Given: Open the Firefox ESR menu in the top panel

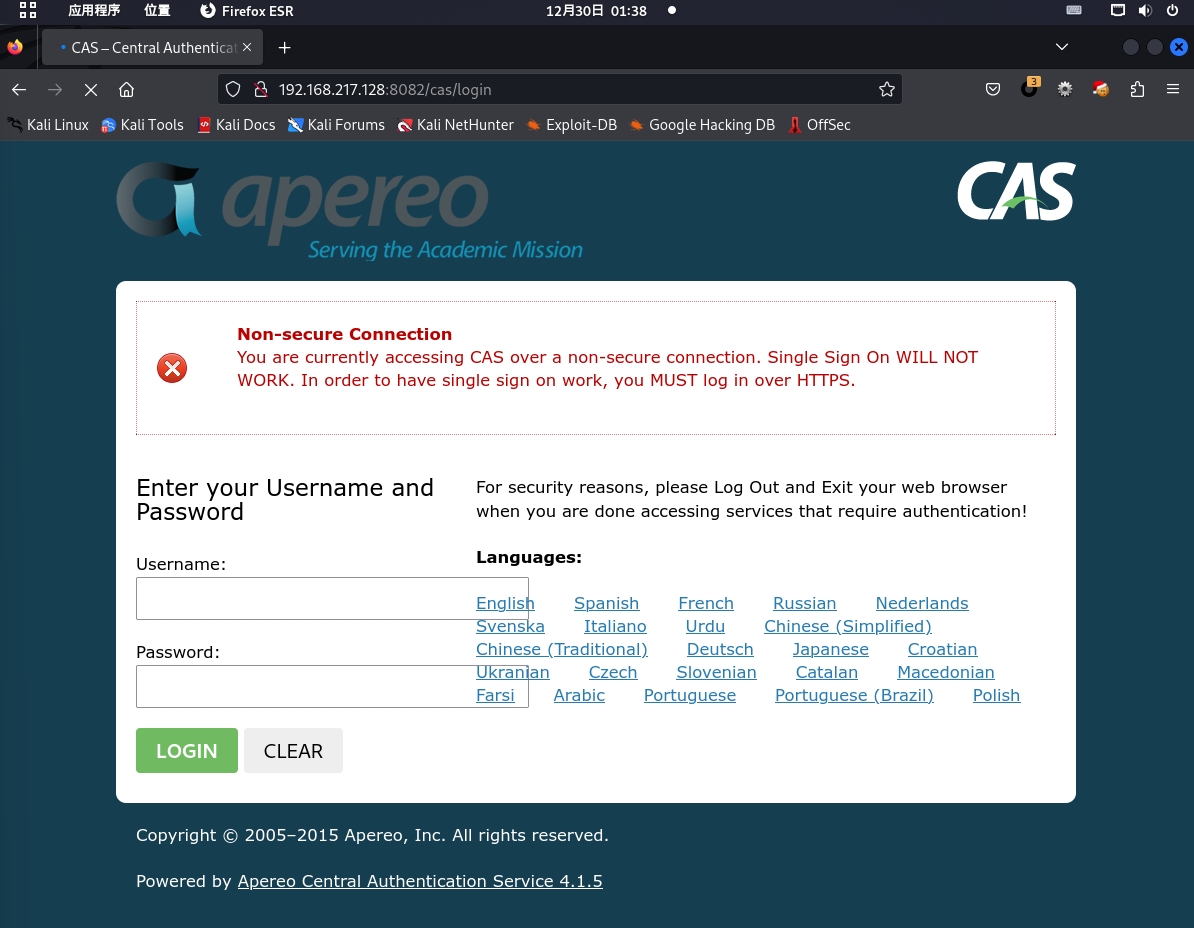Looking at the screenshot, I should coord(246,11).
